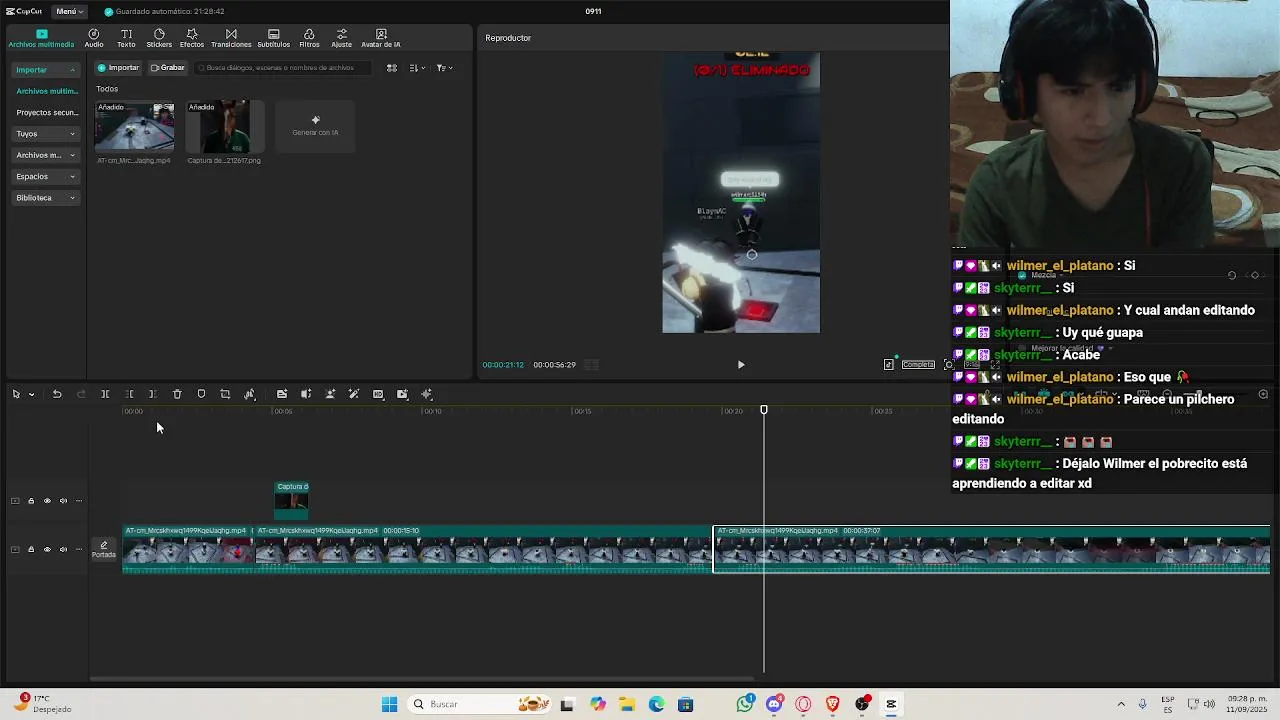The image size is (1280, 720).
Task: Split the clip at playhead
Action: point(105,394)
